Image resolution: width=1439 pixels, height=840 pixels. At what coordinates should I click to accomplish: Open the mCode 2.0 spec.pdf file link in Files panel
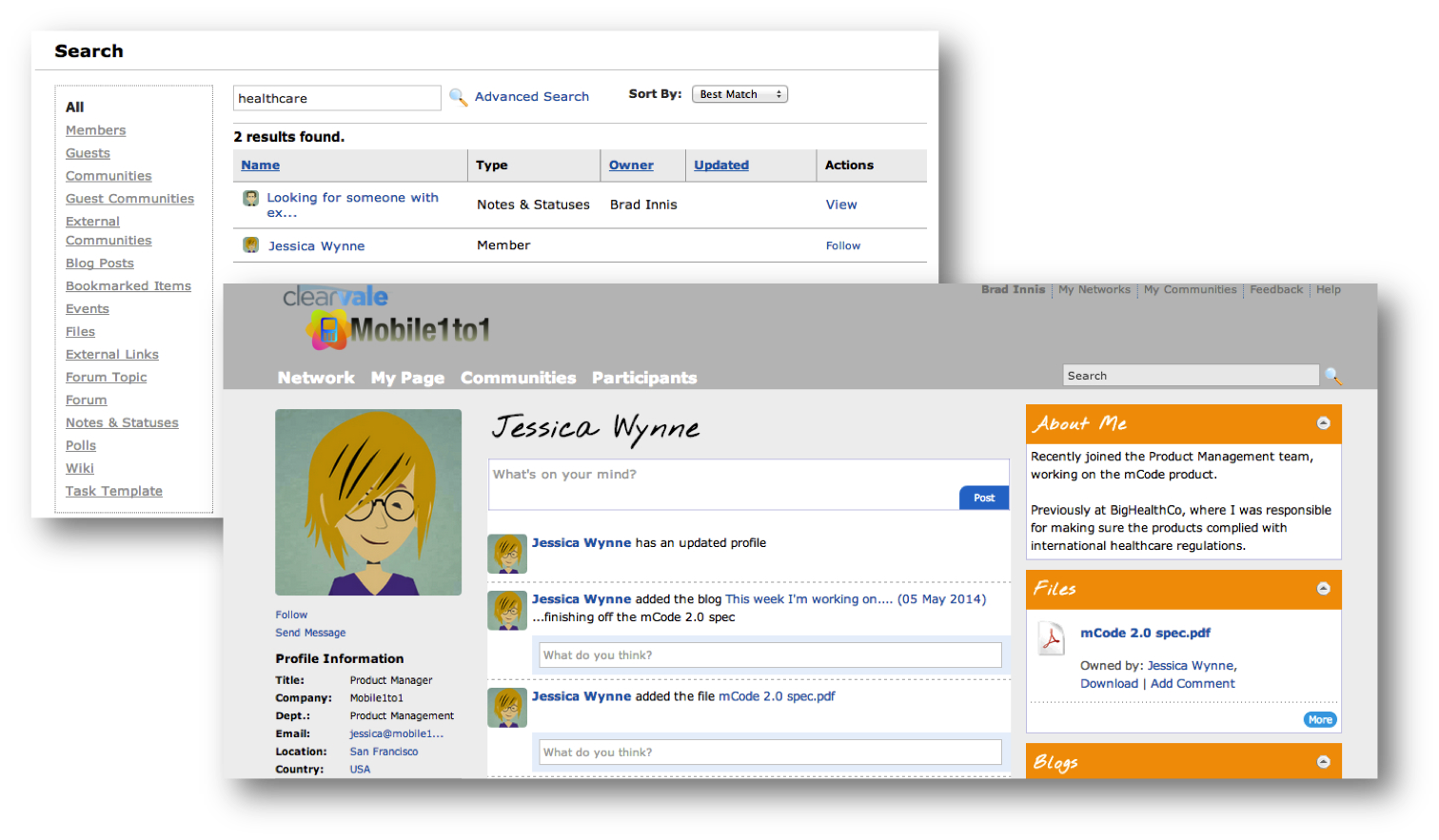point(1145,634)
